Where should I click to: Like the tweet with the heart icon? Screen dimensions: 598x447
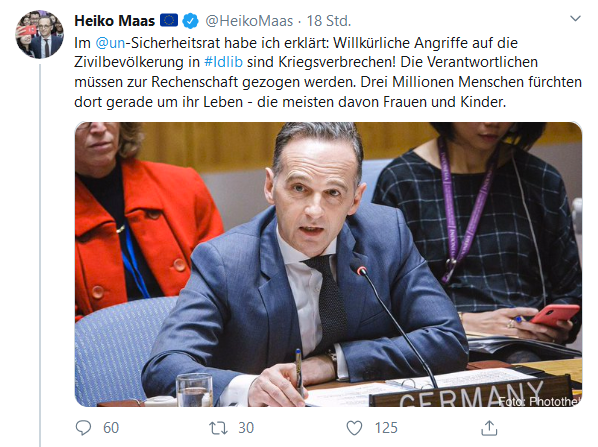(x=354, y=428)
